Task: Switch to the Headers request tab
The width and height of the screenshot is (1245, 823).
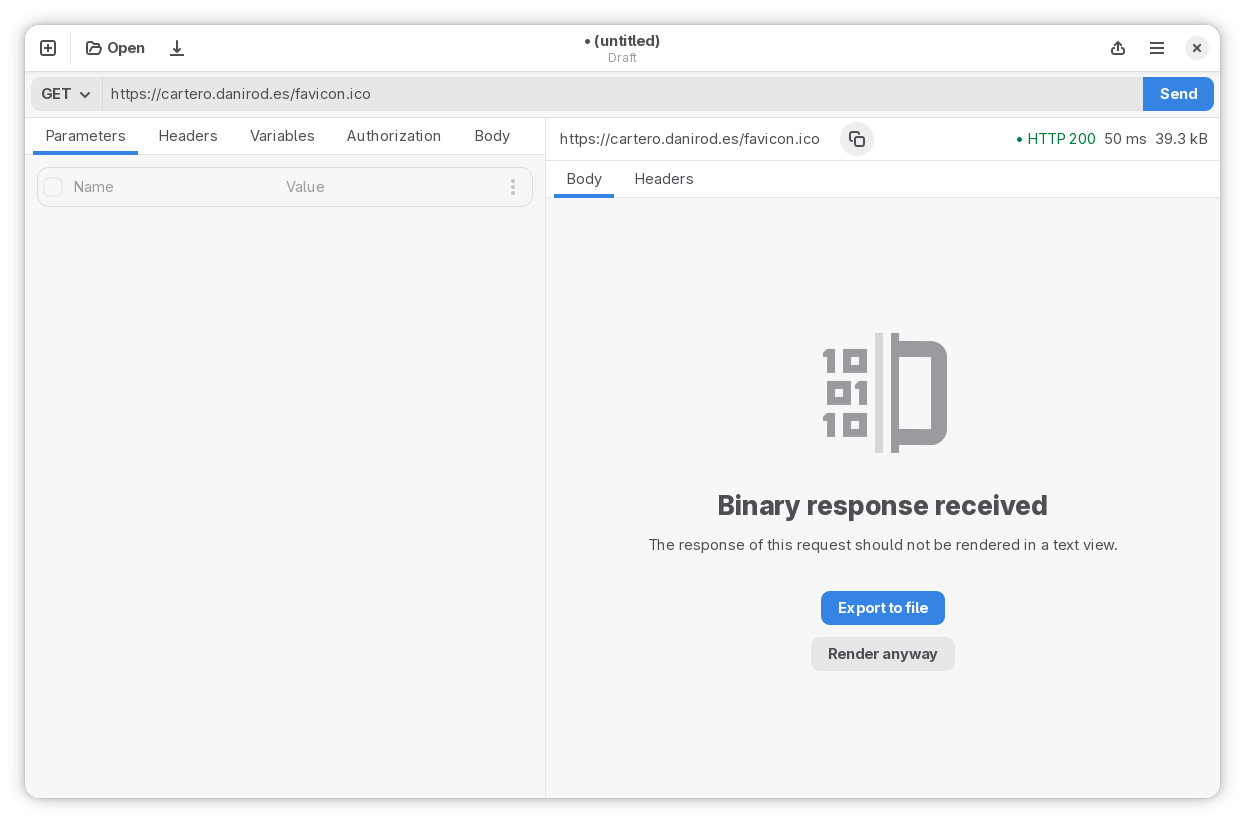Action: 188,136
